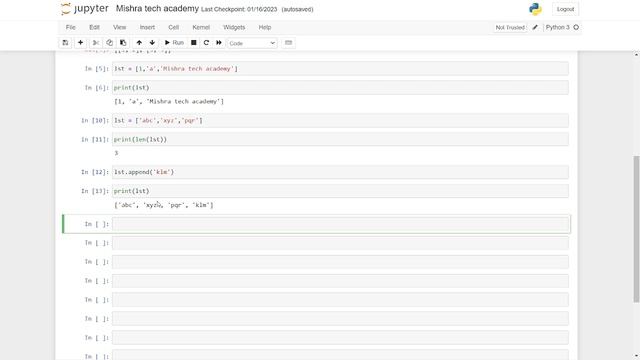Move selected cell up arrow

tap(139, 43)
